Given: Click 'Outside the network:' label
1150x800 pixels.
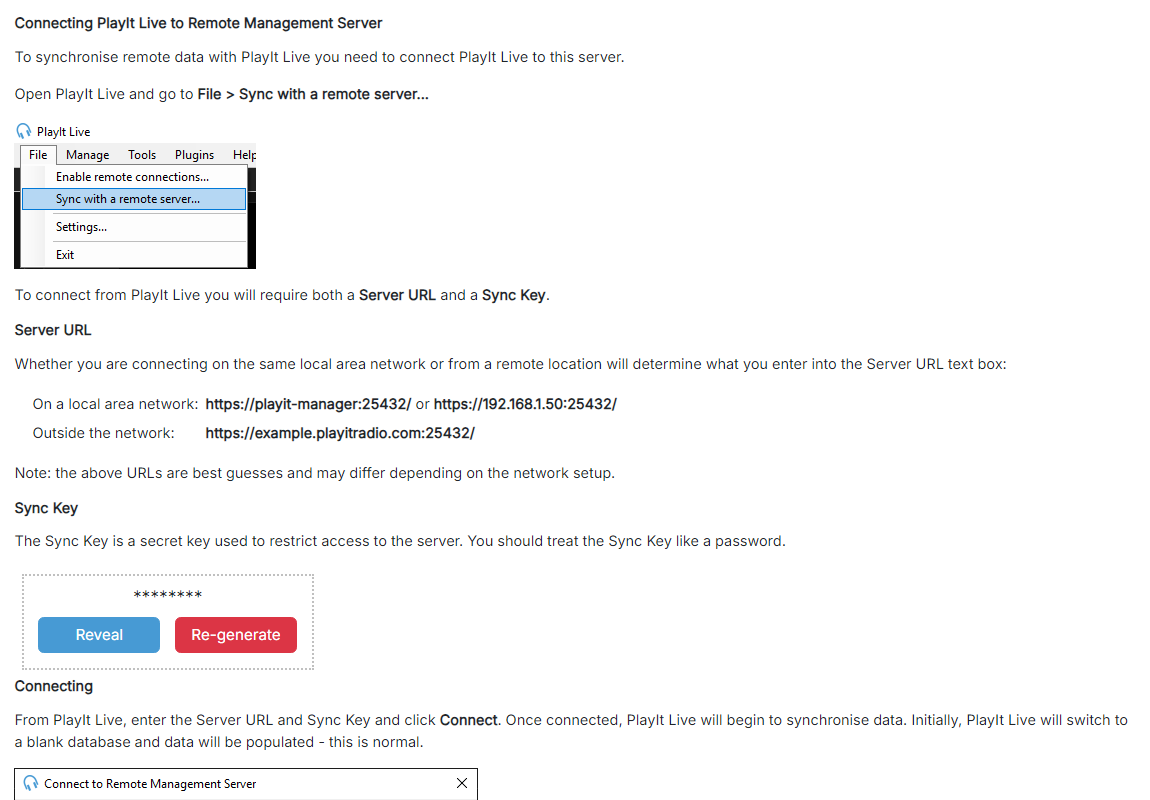Looking at the screenshot, I should pyautogui.click(x=103, y=433).
